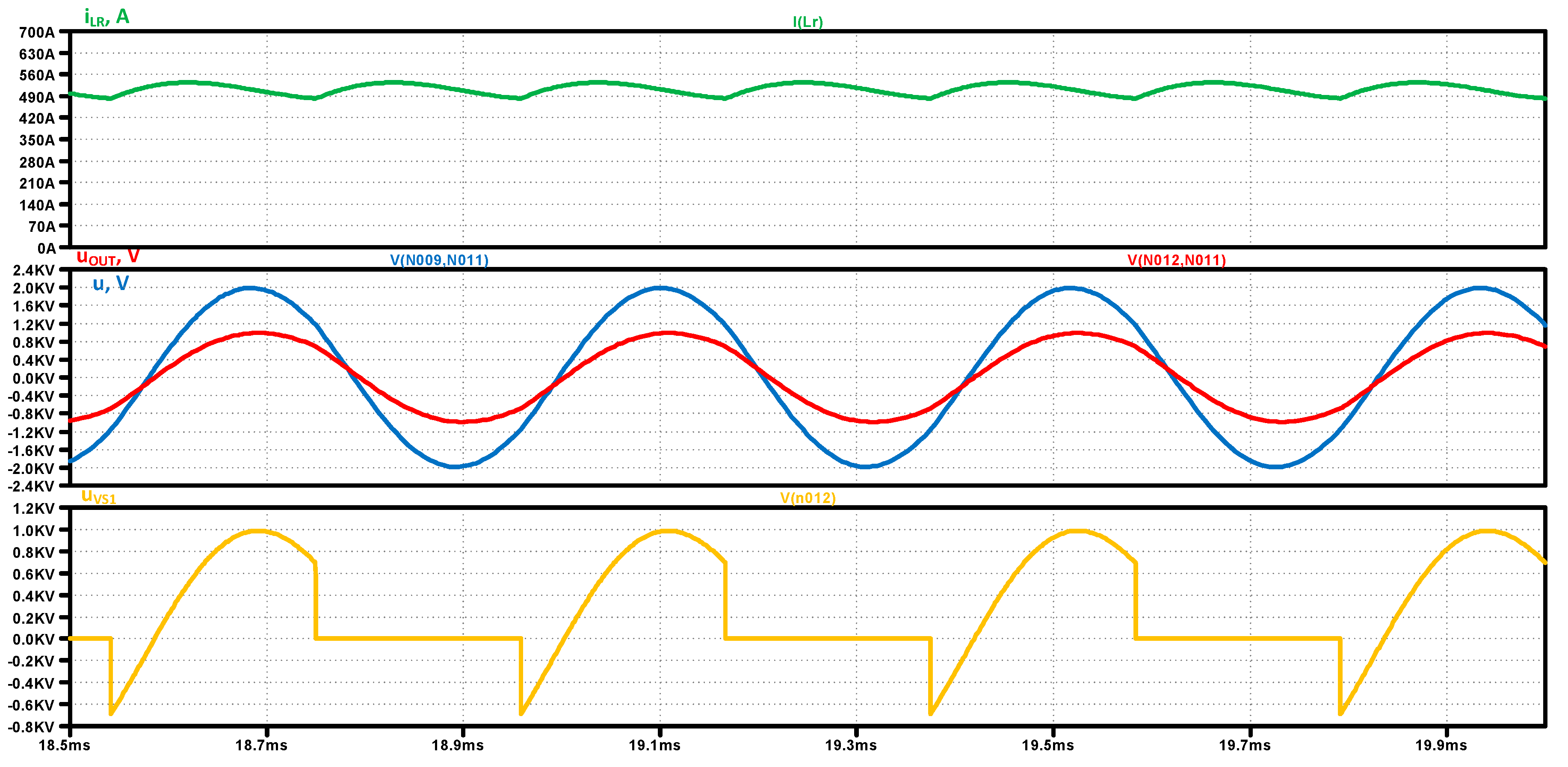Click the -0.8KV label on bottom plot
Screen dimensions: 1568x767
[31, 727]
